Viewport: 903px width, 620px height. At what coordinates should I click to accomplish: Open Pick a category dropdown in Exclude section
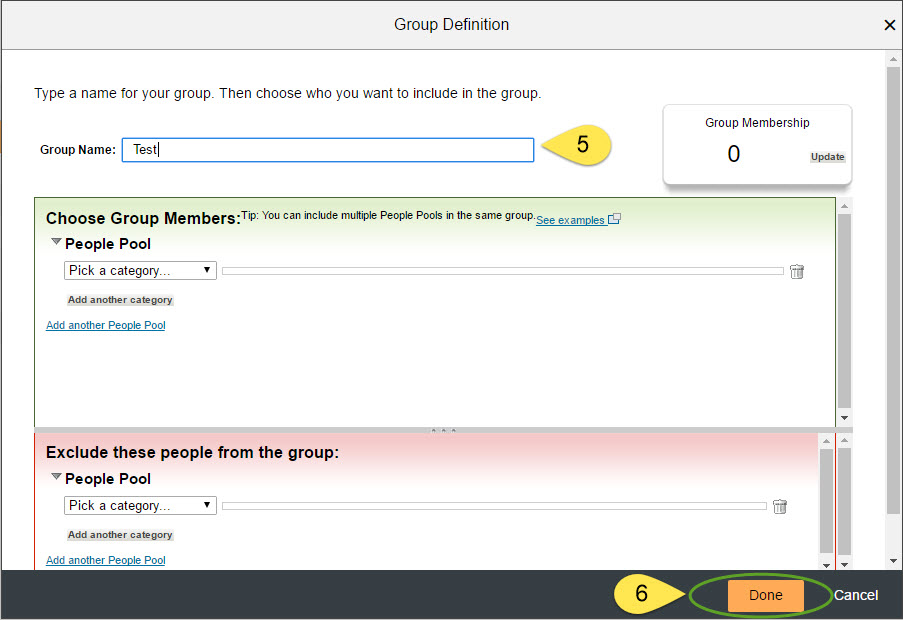(x=140, y=505)
